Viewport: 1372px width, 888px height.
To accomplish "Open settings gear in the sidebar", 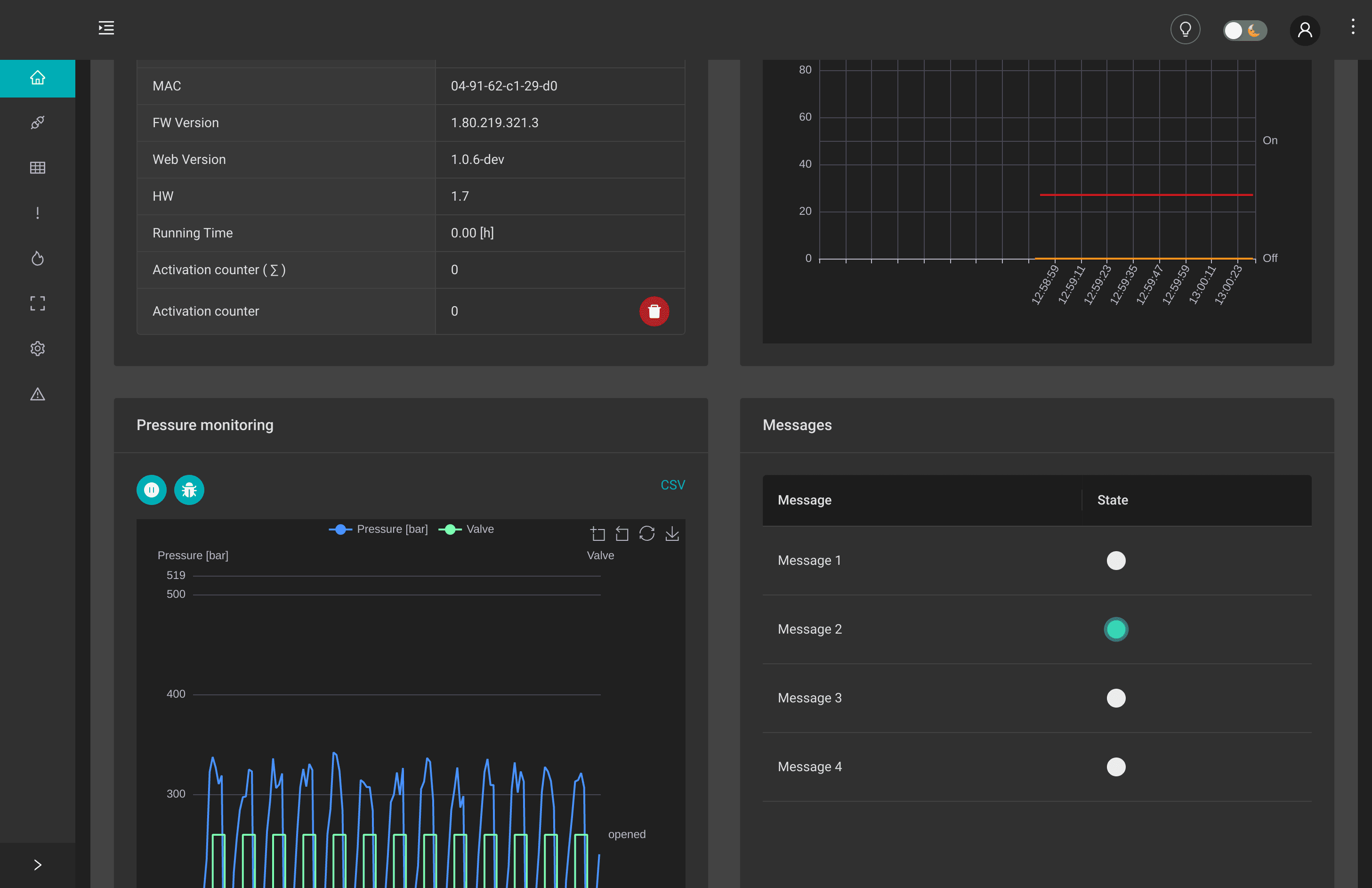I will [38, 349].
